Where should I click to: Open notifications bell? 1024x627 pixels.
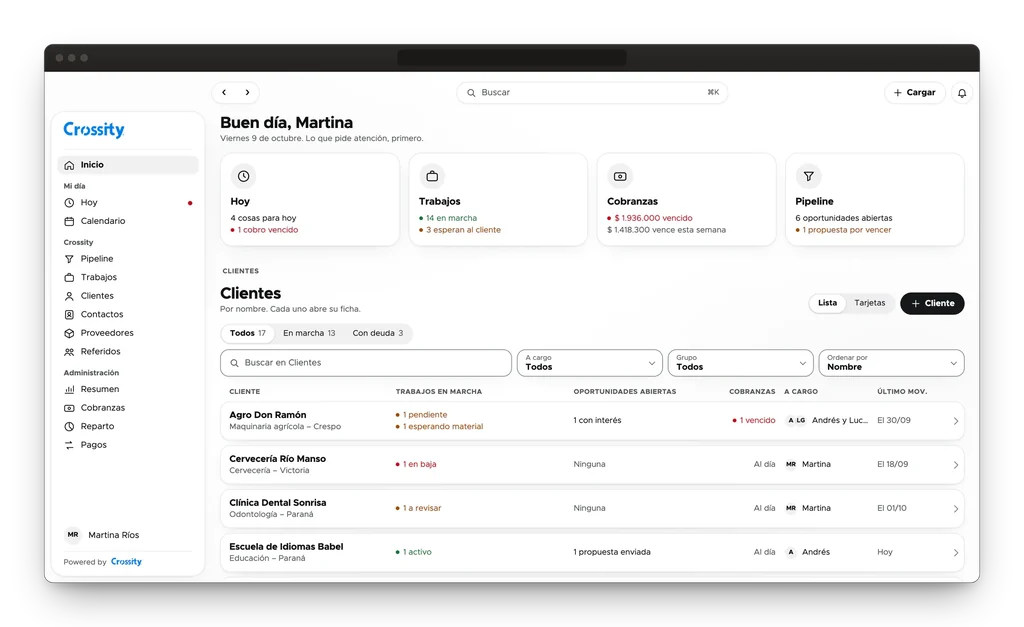tap(962, 93)
